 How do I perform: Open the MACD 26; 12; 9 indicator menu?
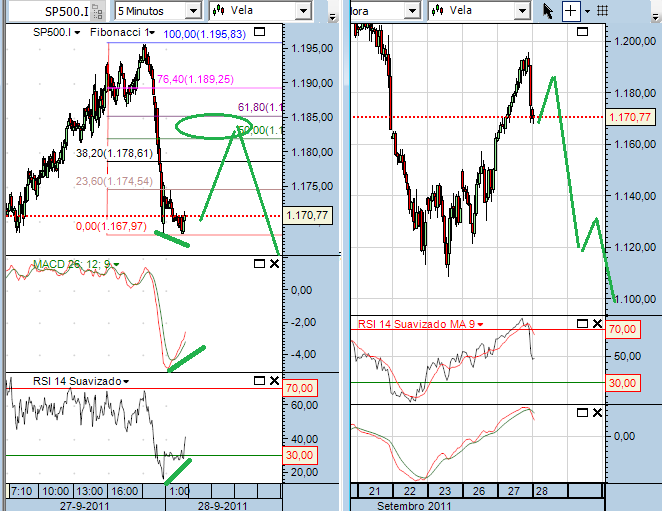(x=117, y=264)
